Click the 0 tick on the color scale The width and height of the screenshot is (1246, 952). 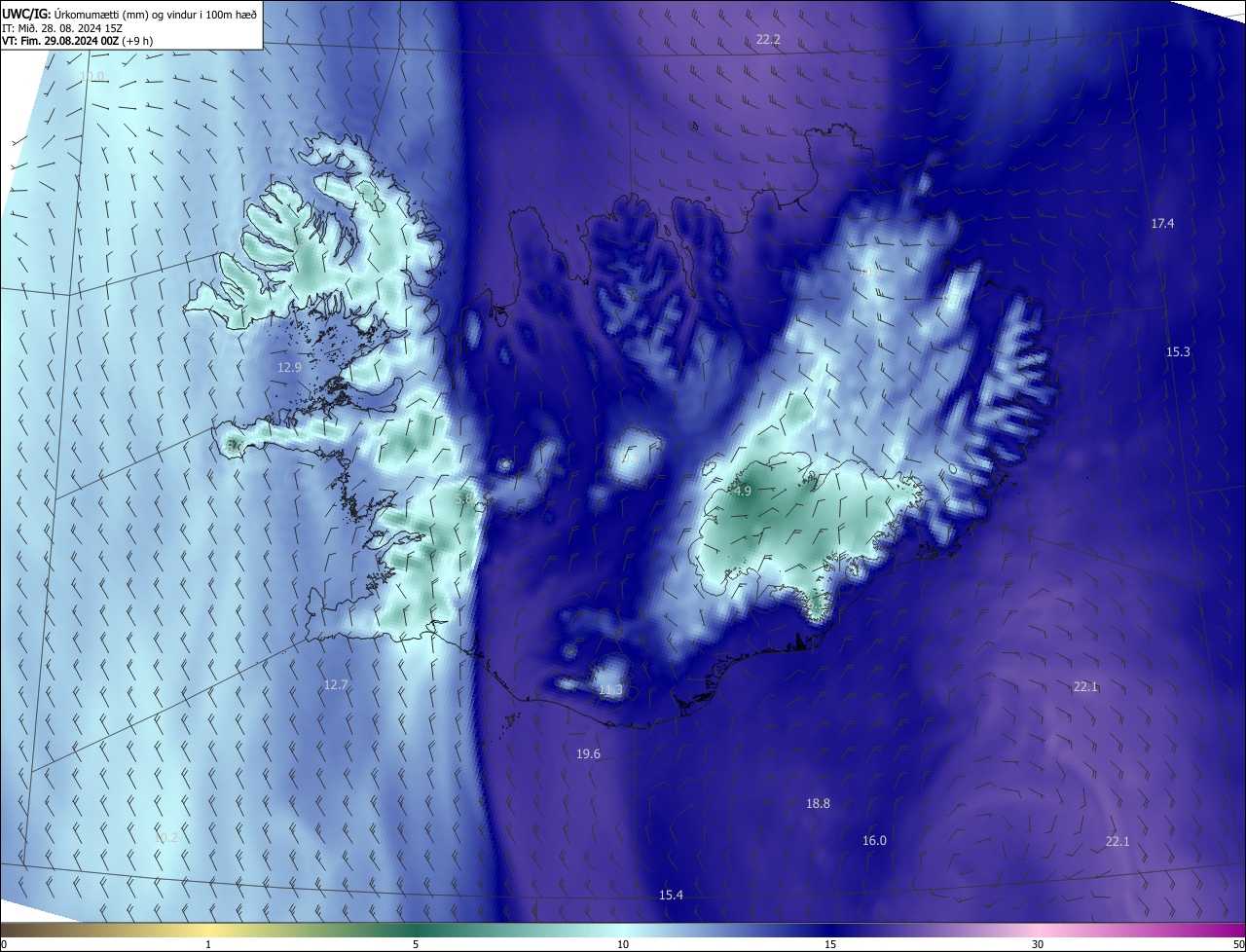(4, 945)
